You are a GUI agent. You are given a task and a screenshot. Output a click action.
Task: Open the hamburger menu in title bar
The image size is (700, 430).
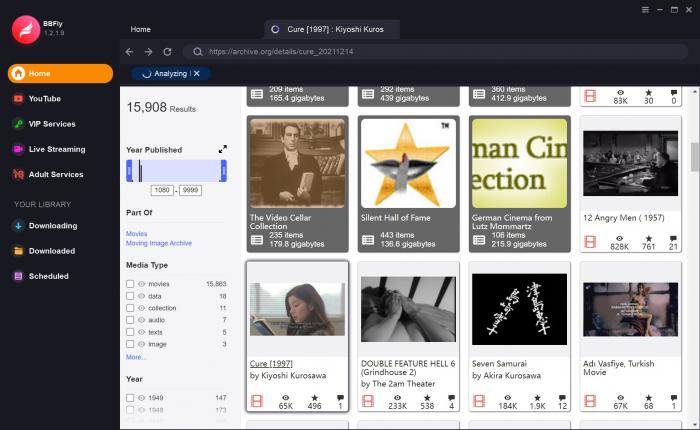(645, 10)
